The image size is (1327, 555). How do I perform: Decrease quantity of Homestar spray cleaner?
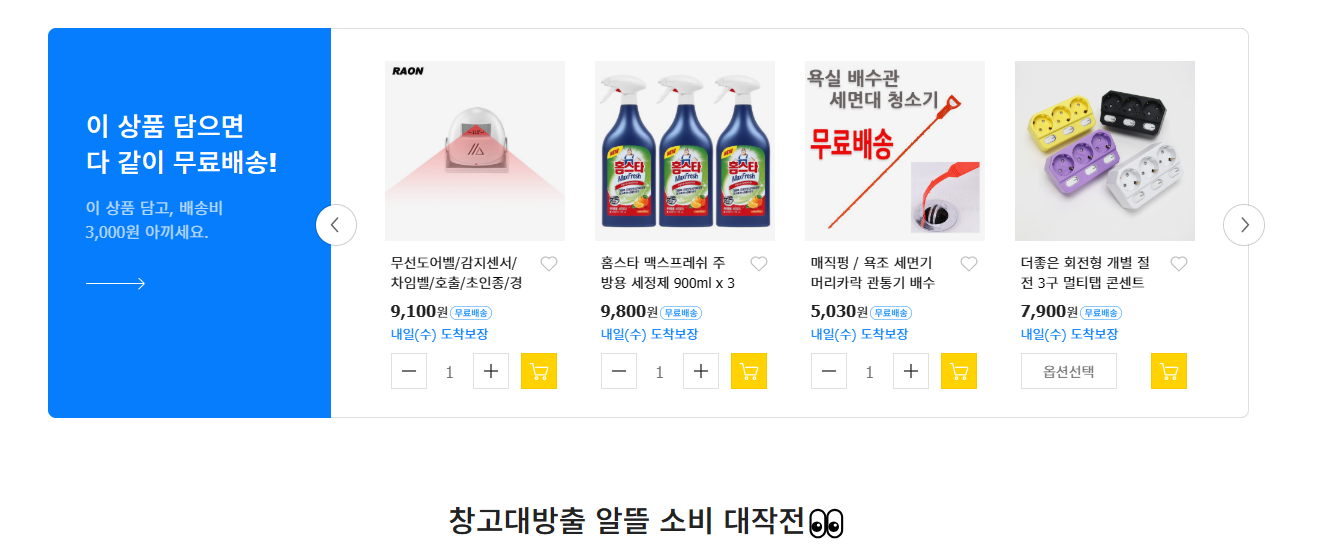(x=619, y=371)
